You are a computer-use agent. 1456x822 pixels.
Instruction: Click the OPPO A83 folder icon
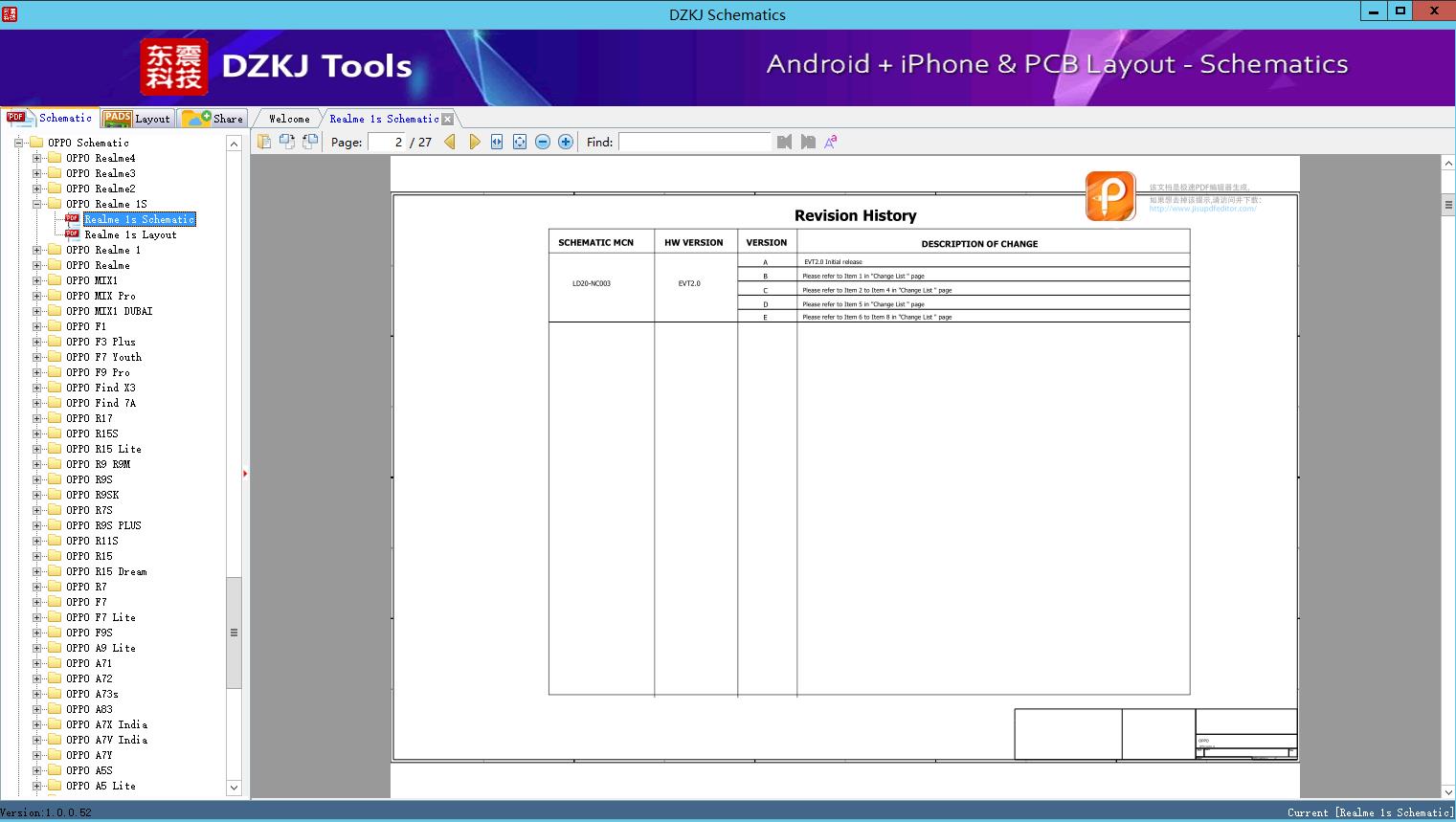55,709
